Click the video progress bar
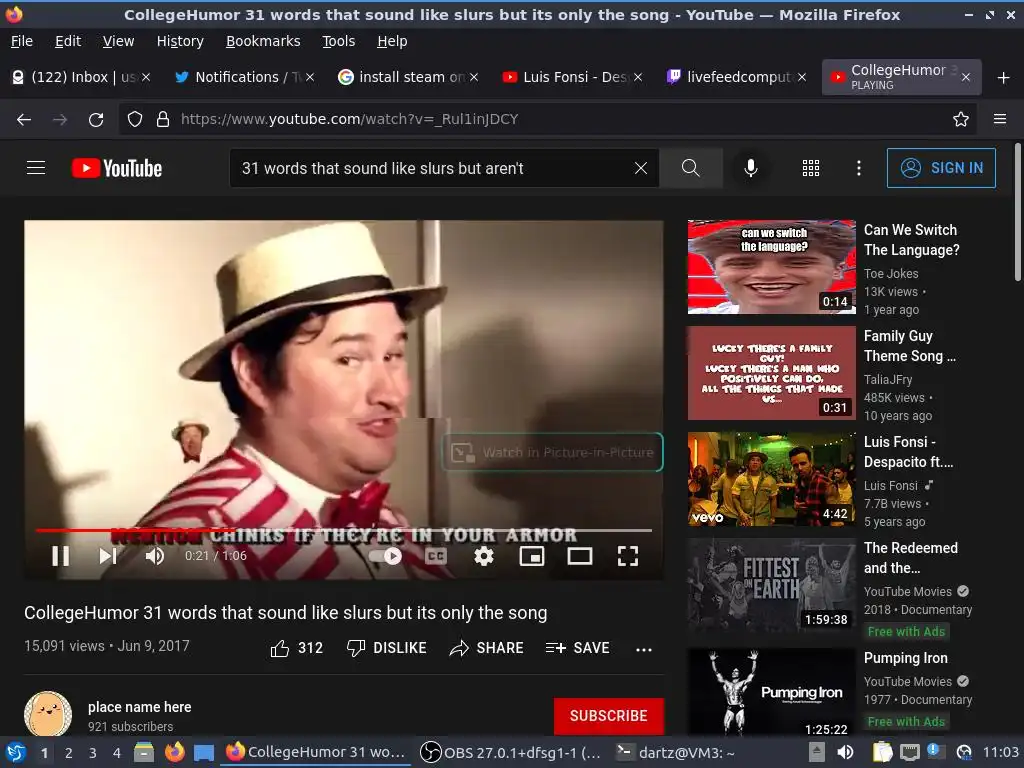Viewport: 1024px width, 768px height. tap(344, 530)
